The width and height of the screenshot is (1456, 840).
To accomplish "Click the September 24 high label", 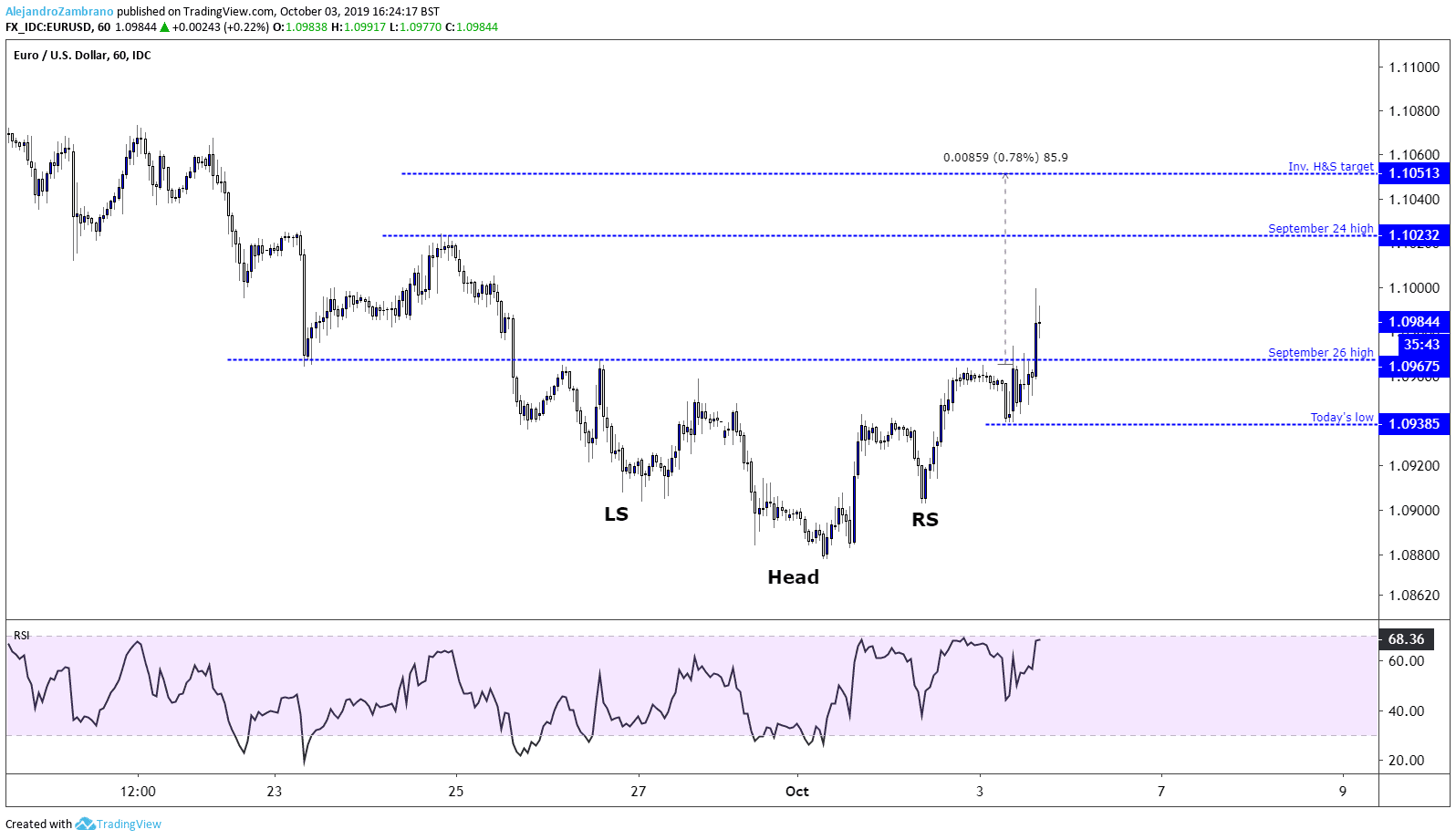I will click(x=1320, y=228).
